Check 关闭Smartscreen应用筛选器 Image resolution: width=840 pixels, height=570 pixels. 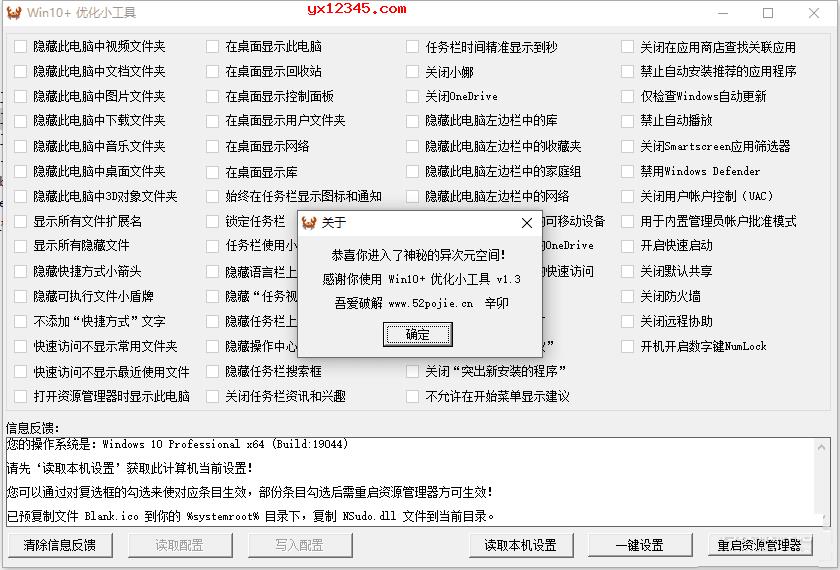click(627, 146)
